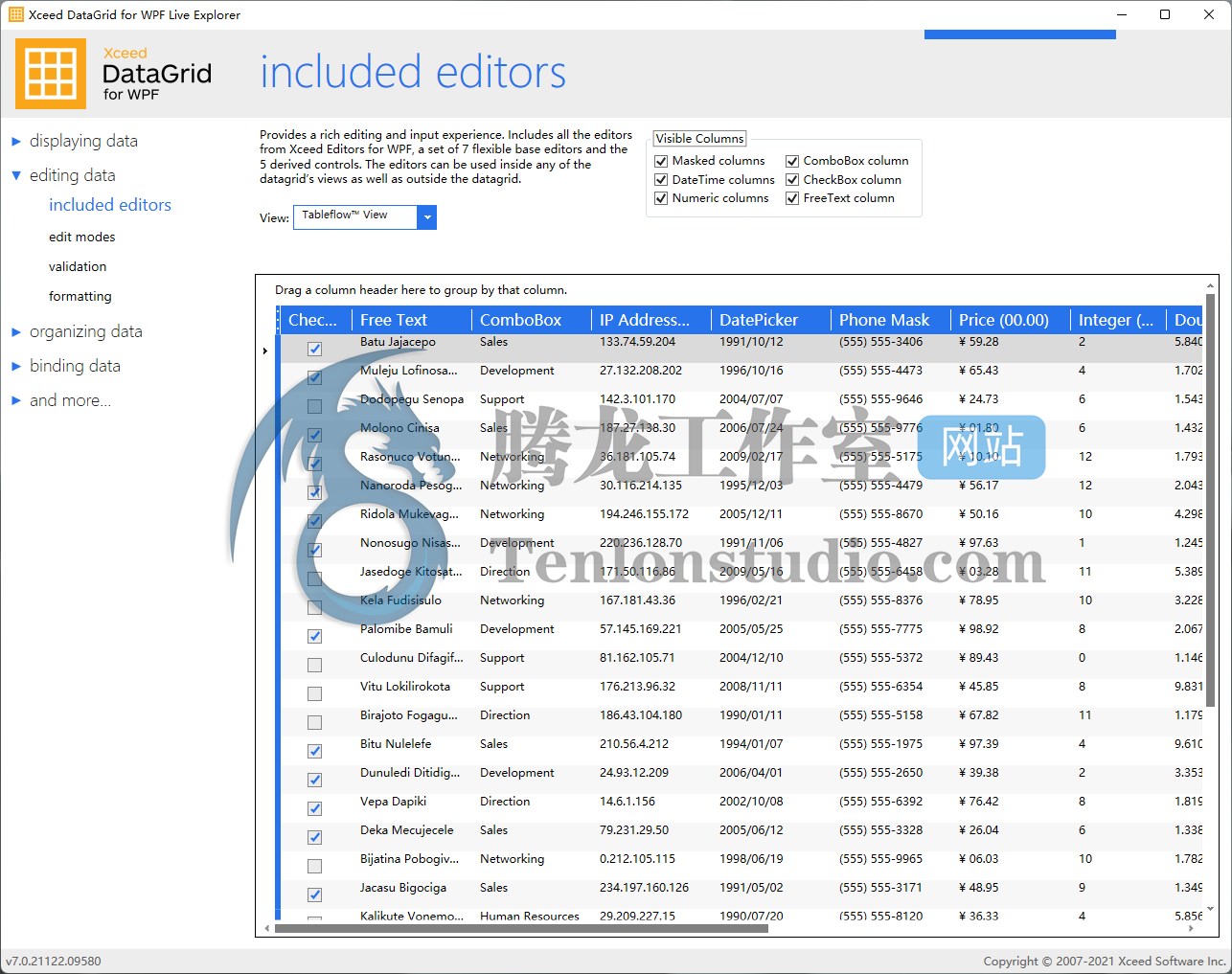Expand the and more... section

[x=16, y=401]
